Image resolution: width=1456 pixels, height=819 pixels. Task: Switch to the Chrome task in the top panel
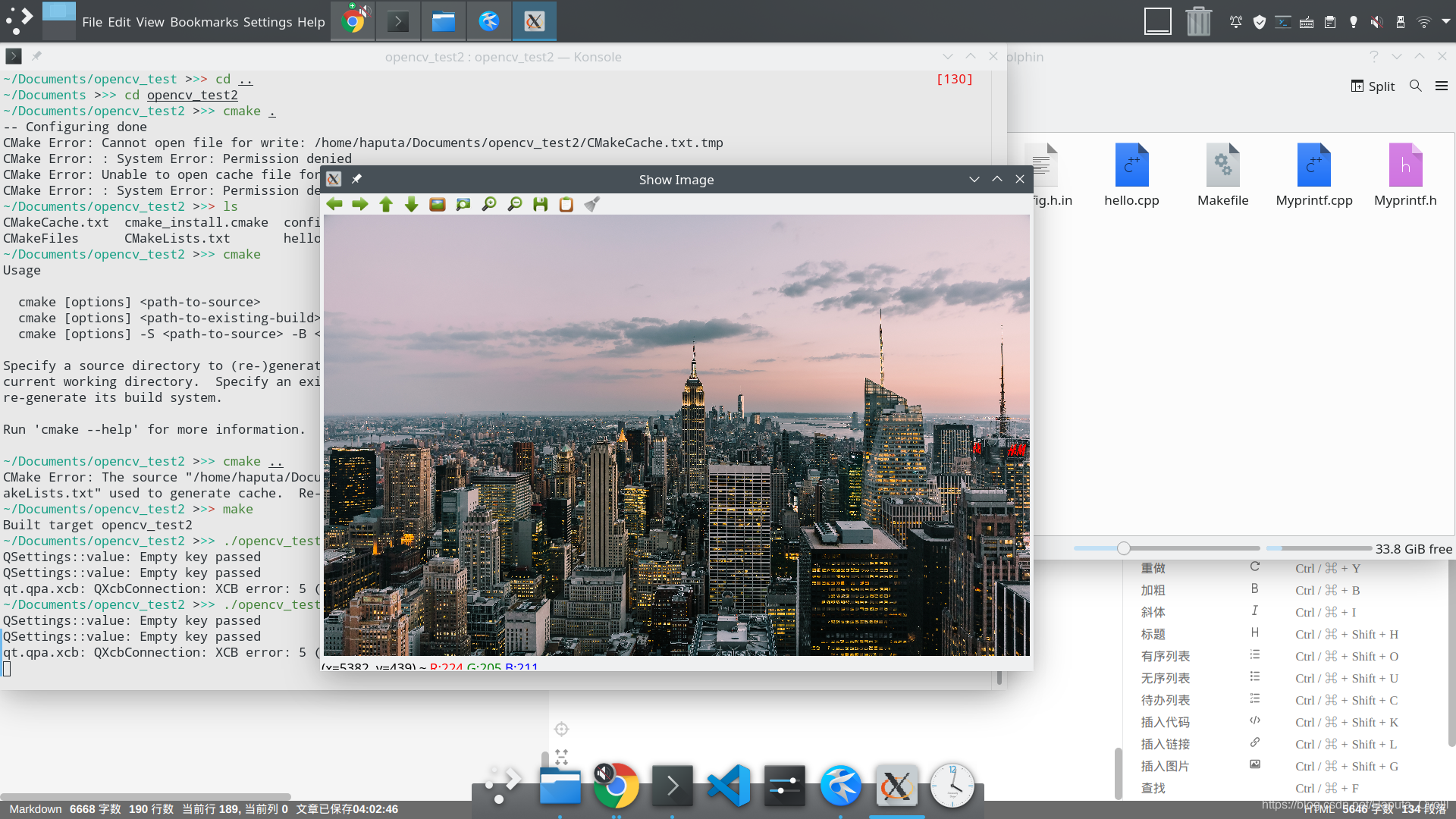tap(353, 21)
